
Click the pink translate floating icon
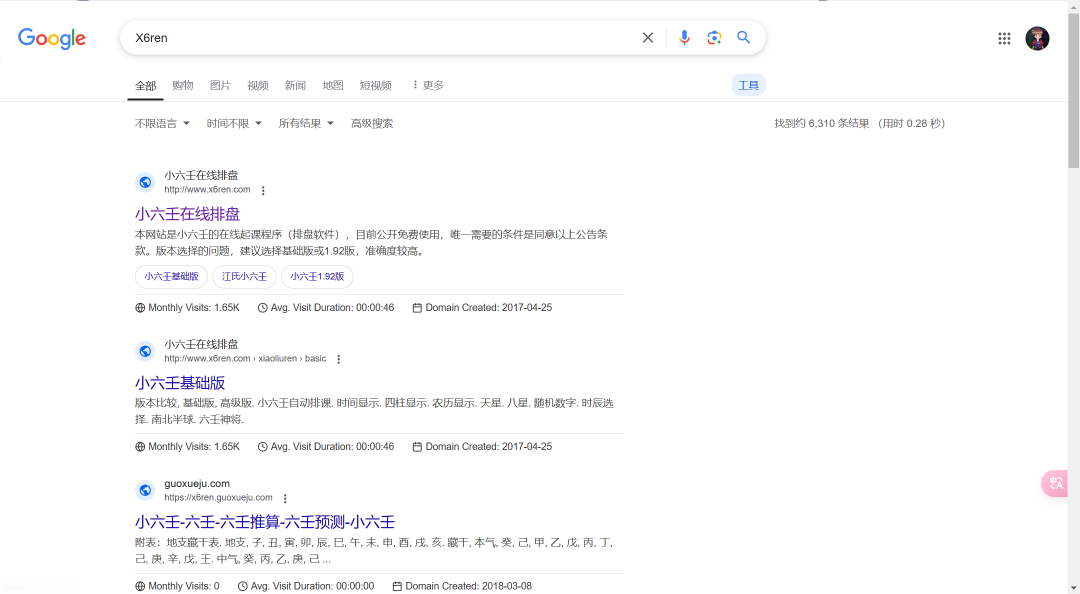pyautogui.click(x=1055, y=483)
